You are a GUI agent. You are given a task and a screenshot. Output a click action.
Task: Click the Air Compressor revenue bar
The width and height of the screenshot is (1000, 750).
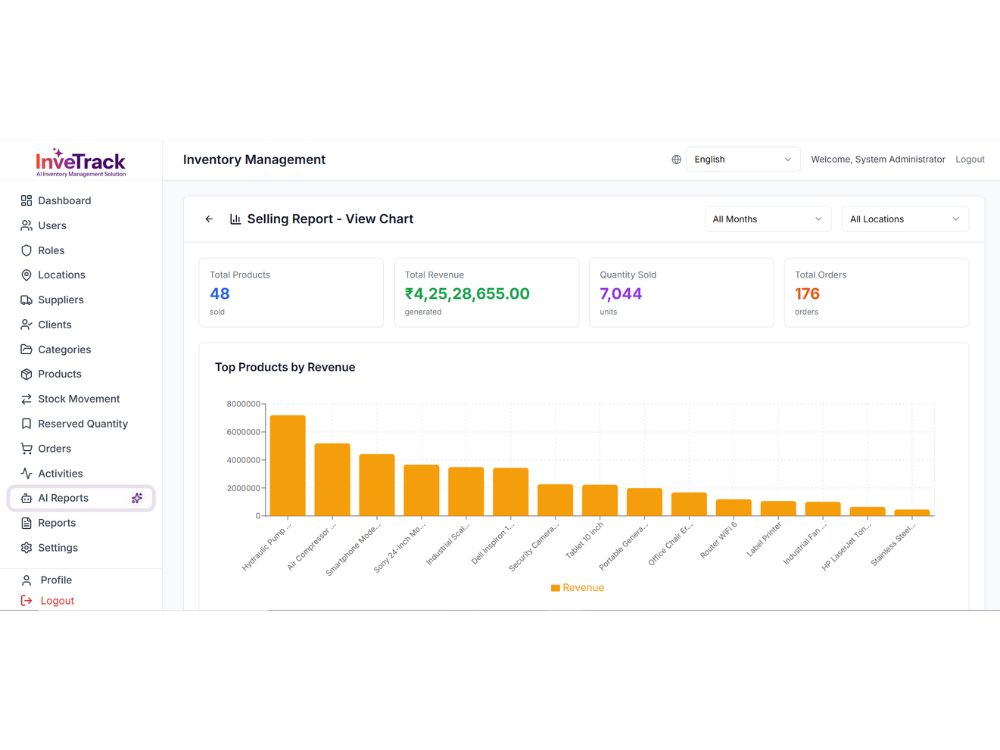(x=332, y=480)
